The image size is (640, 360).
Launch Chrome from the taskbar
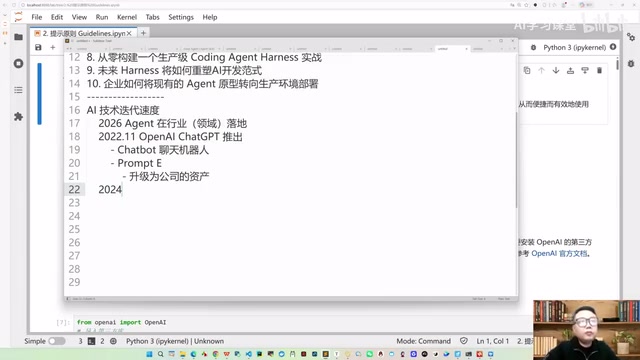tap(216, 354)
